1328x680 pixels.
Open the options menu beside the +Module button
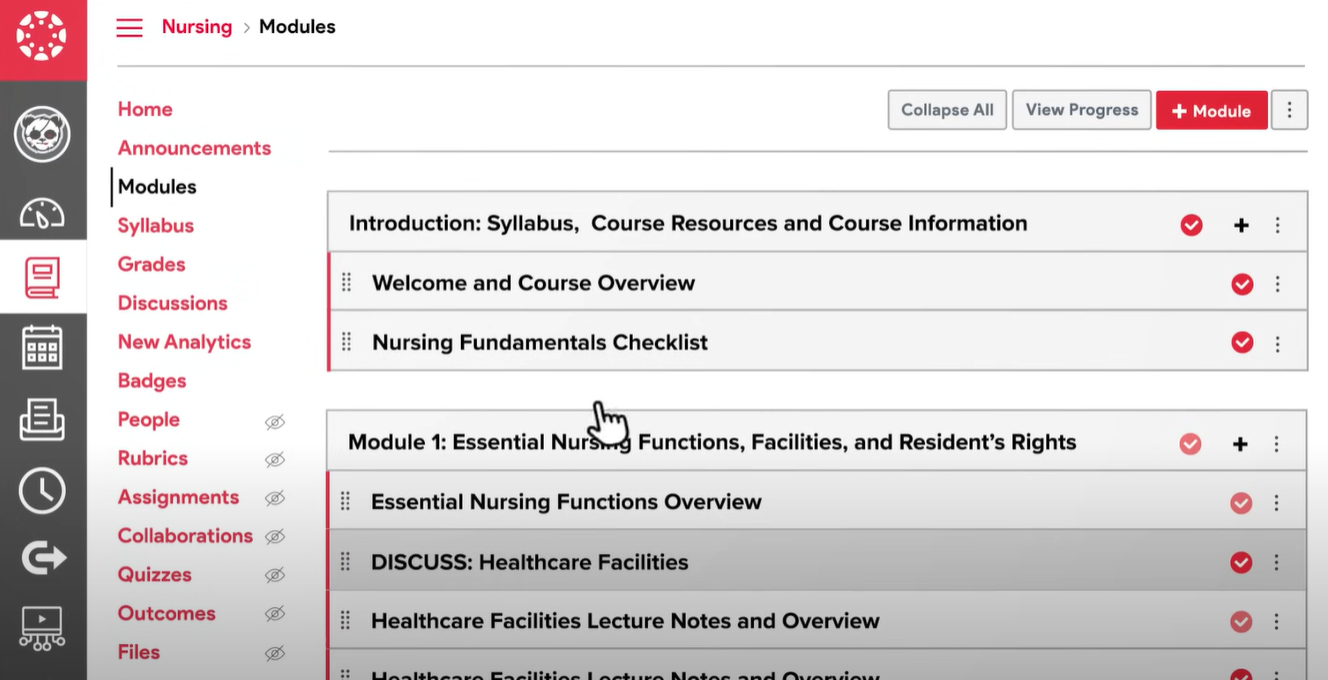[x=1289, y=110]
